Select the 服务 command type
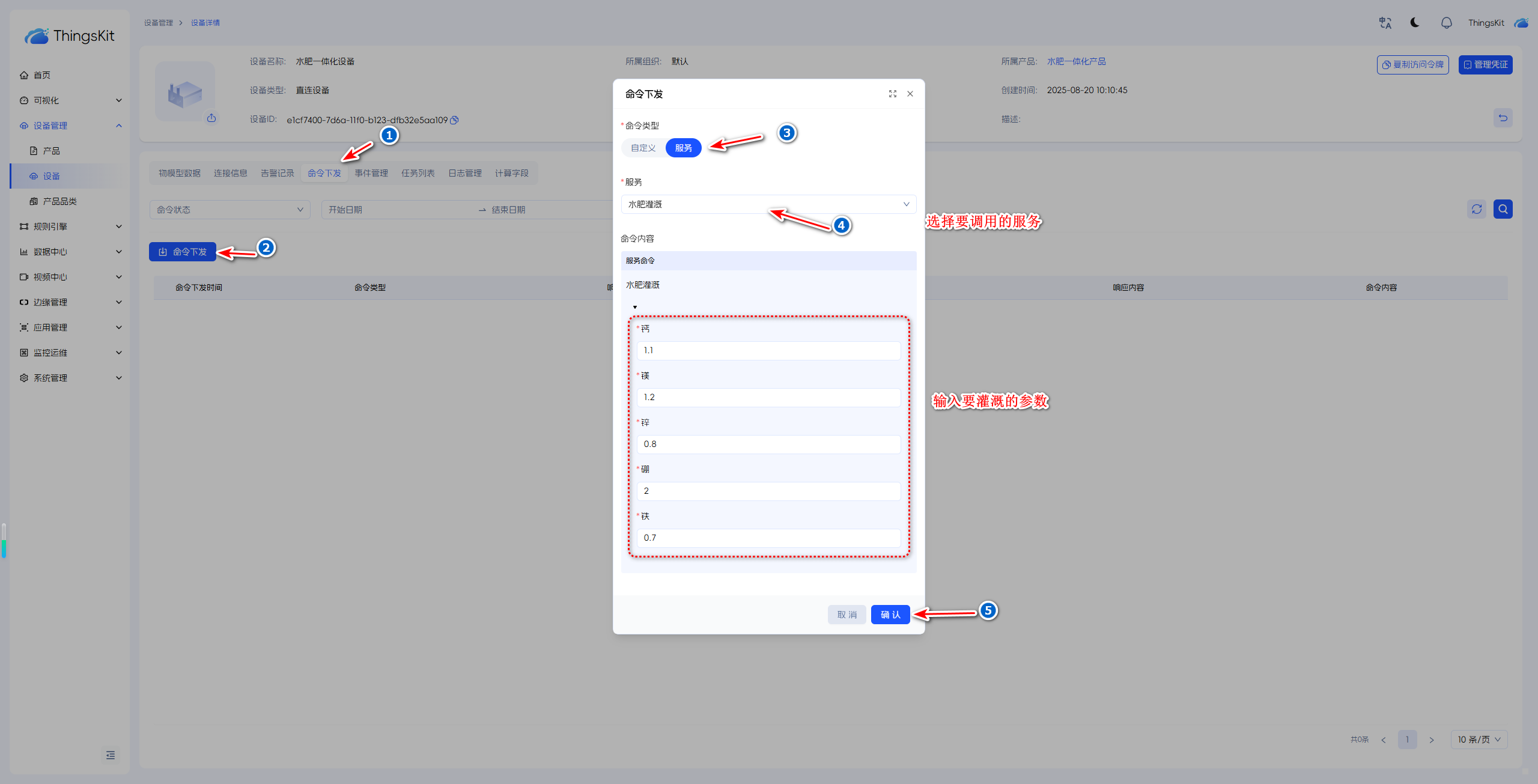 point(683,148)
